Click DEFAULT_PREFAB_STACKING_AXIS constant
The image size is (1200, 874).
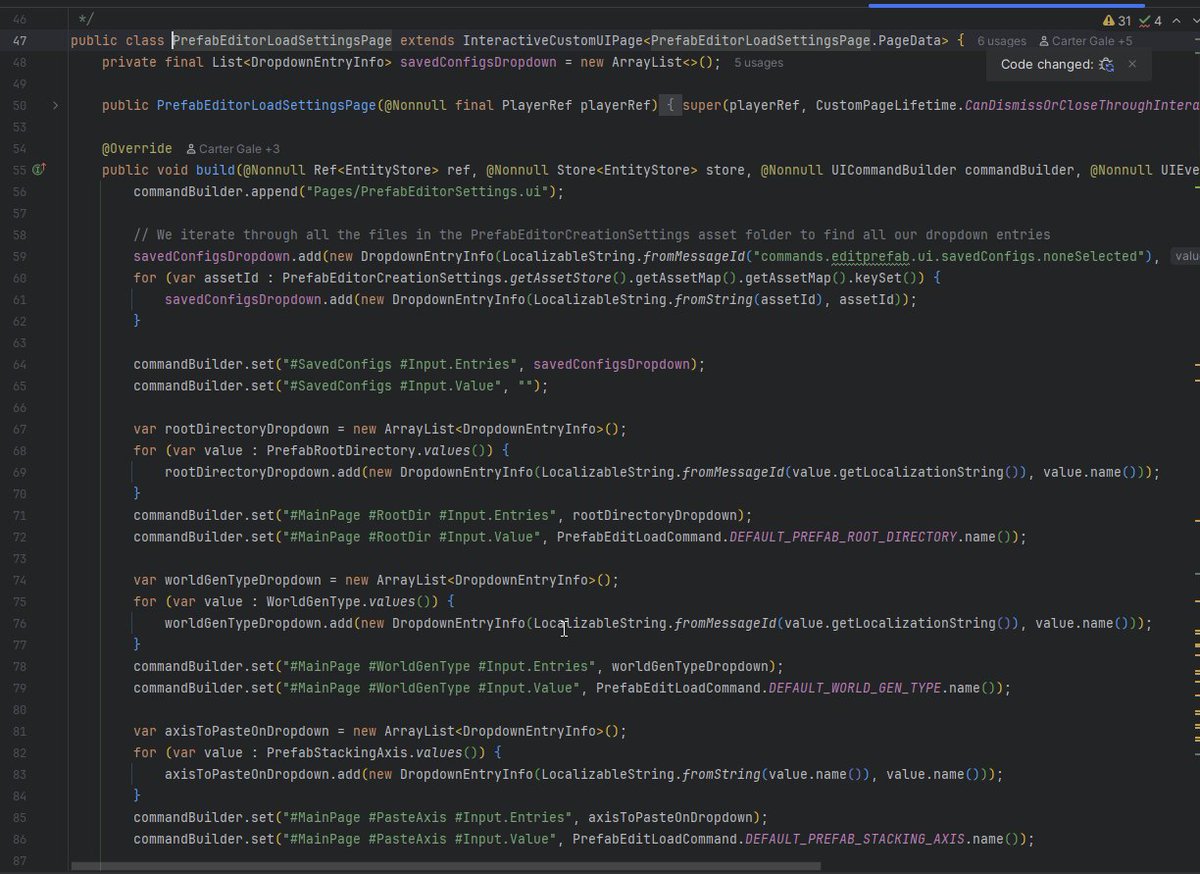(855, 839)
